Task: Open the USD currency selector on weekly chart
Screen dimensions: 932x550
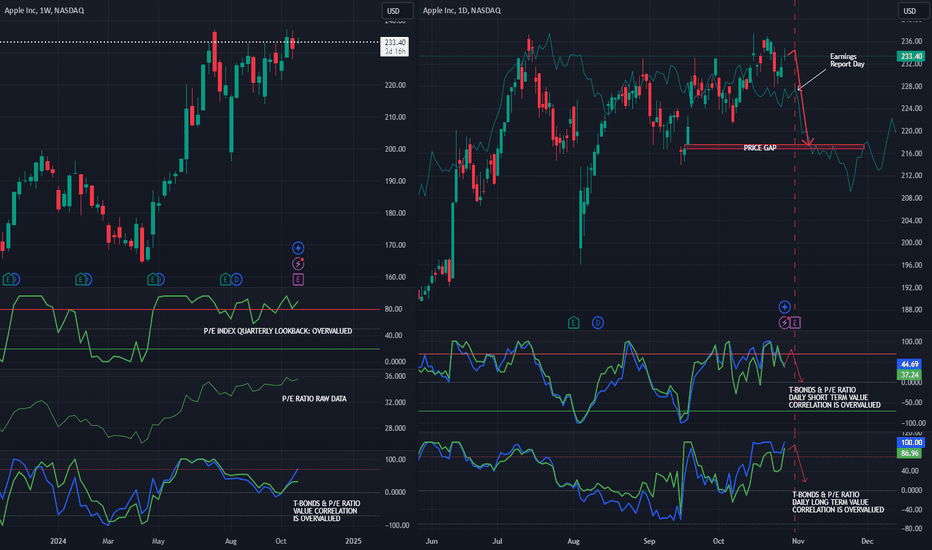Action: [396, 11]
